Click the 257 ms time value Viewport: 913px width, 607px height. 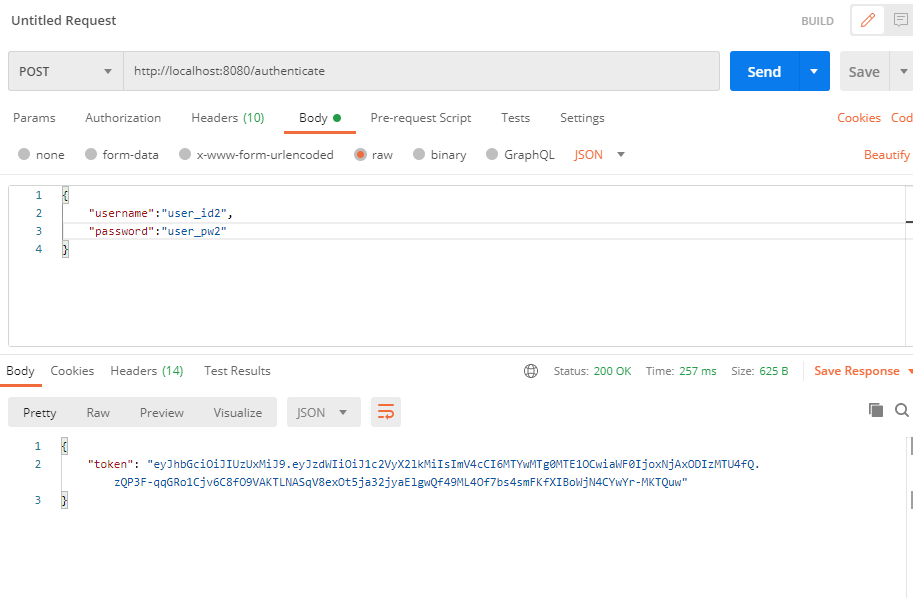coord(698,371)
